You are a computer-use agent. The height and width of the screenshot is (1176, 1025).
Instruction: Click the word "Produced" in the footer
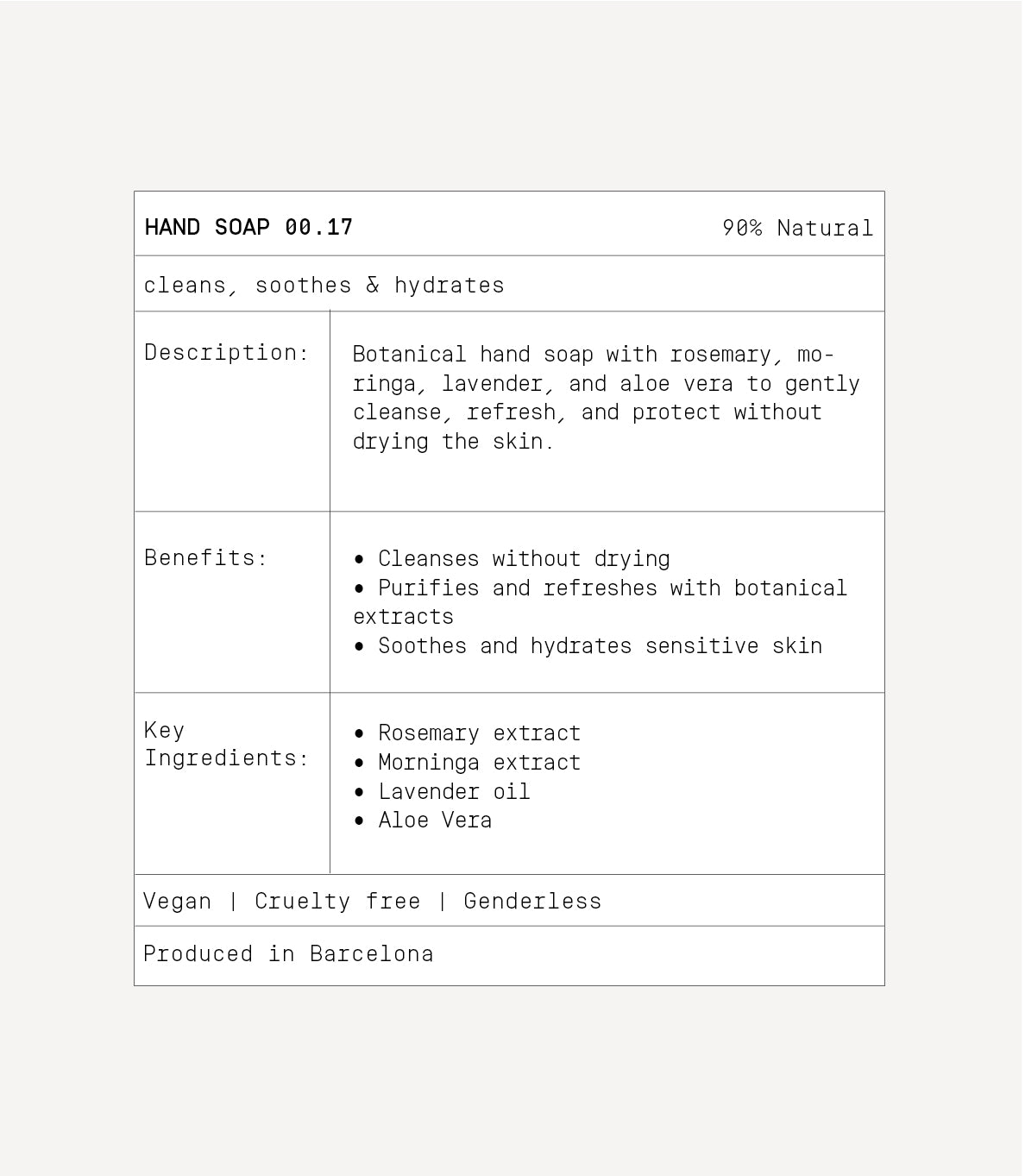198,954
